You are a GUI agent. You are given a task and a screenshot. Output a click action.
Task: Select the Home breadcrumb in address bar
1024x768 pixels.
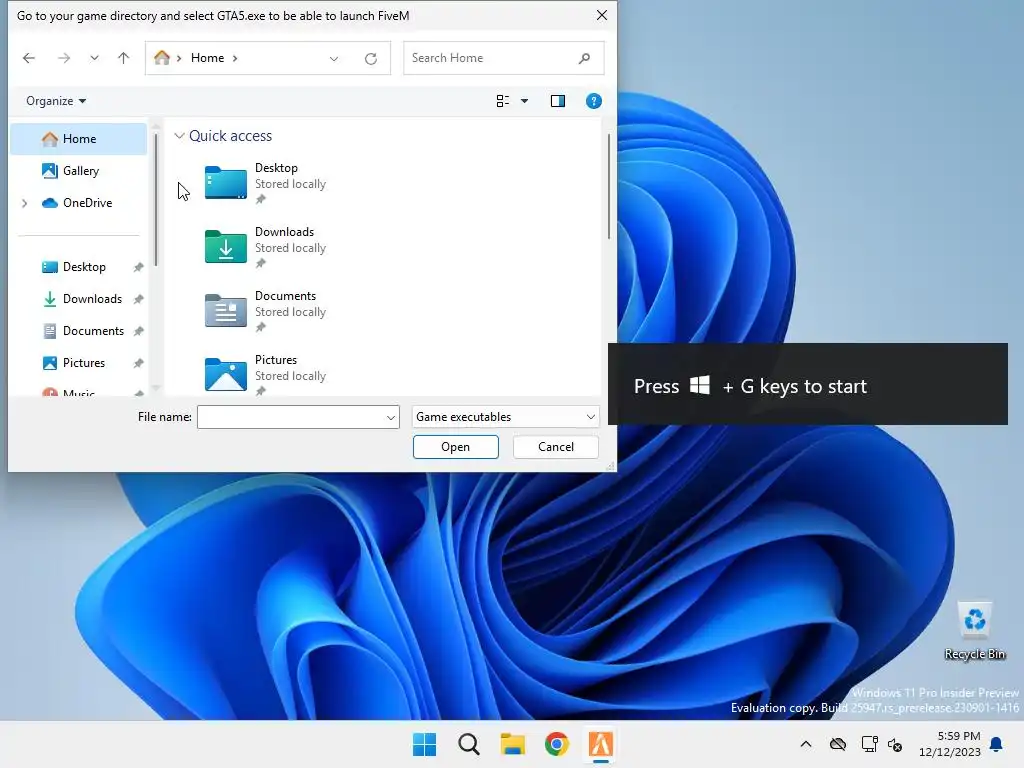[207, 58]
